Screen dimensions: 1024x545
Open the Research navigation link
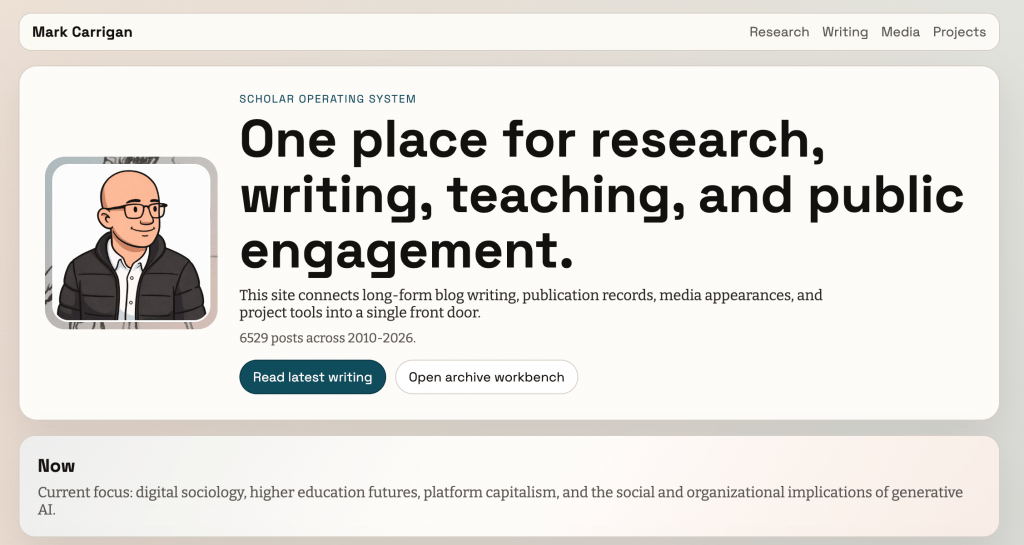point(779,32)
